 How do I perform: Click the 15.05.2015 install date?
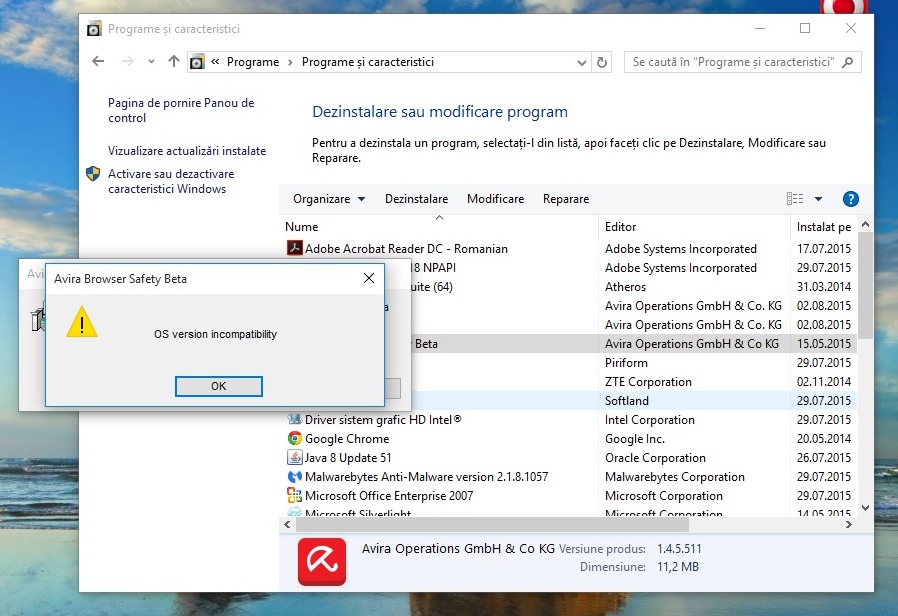[824, 343]
